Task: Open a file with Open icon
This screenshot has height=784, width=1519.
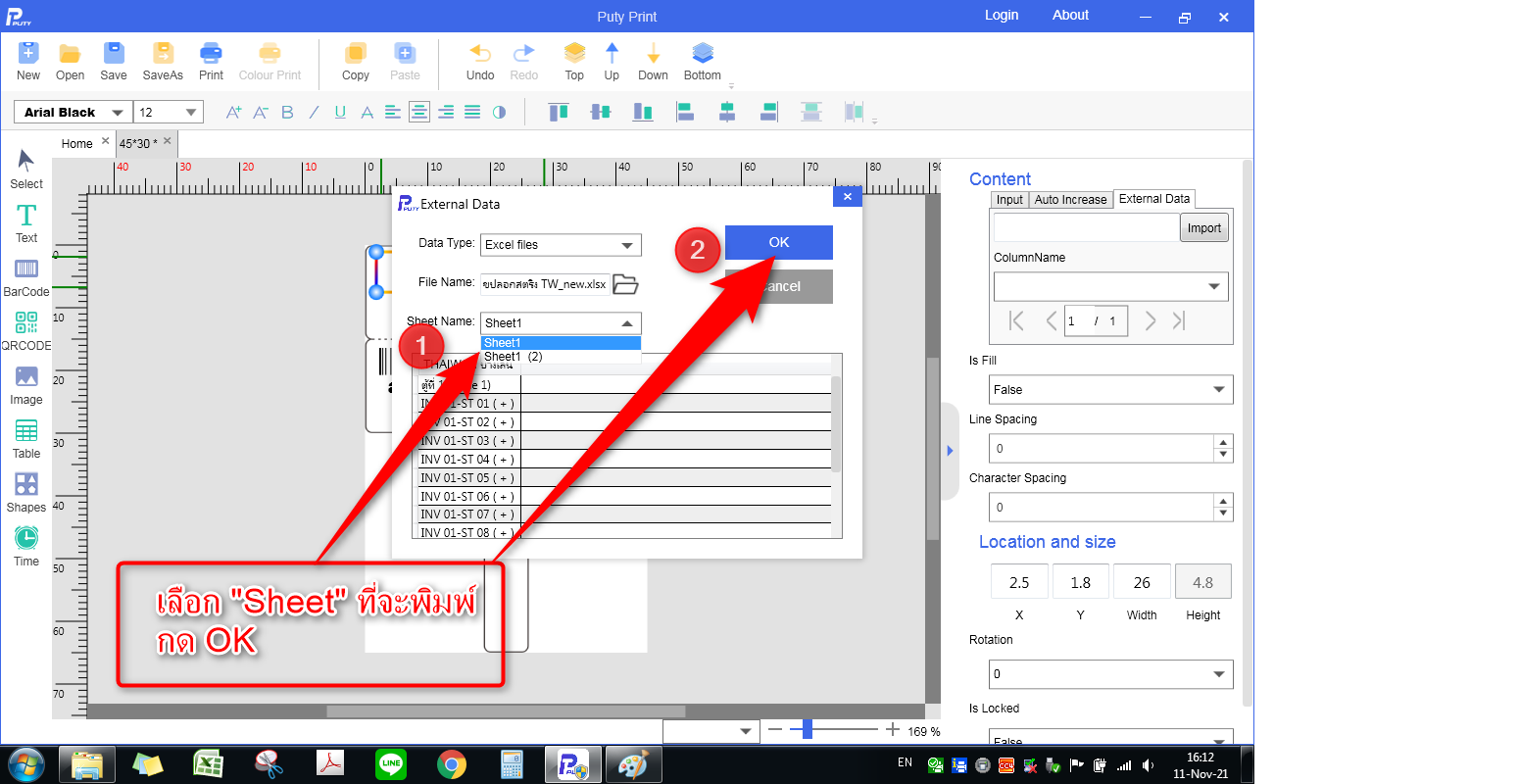Action: click(70, 53)
